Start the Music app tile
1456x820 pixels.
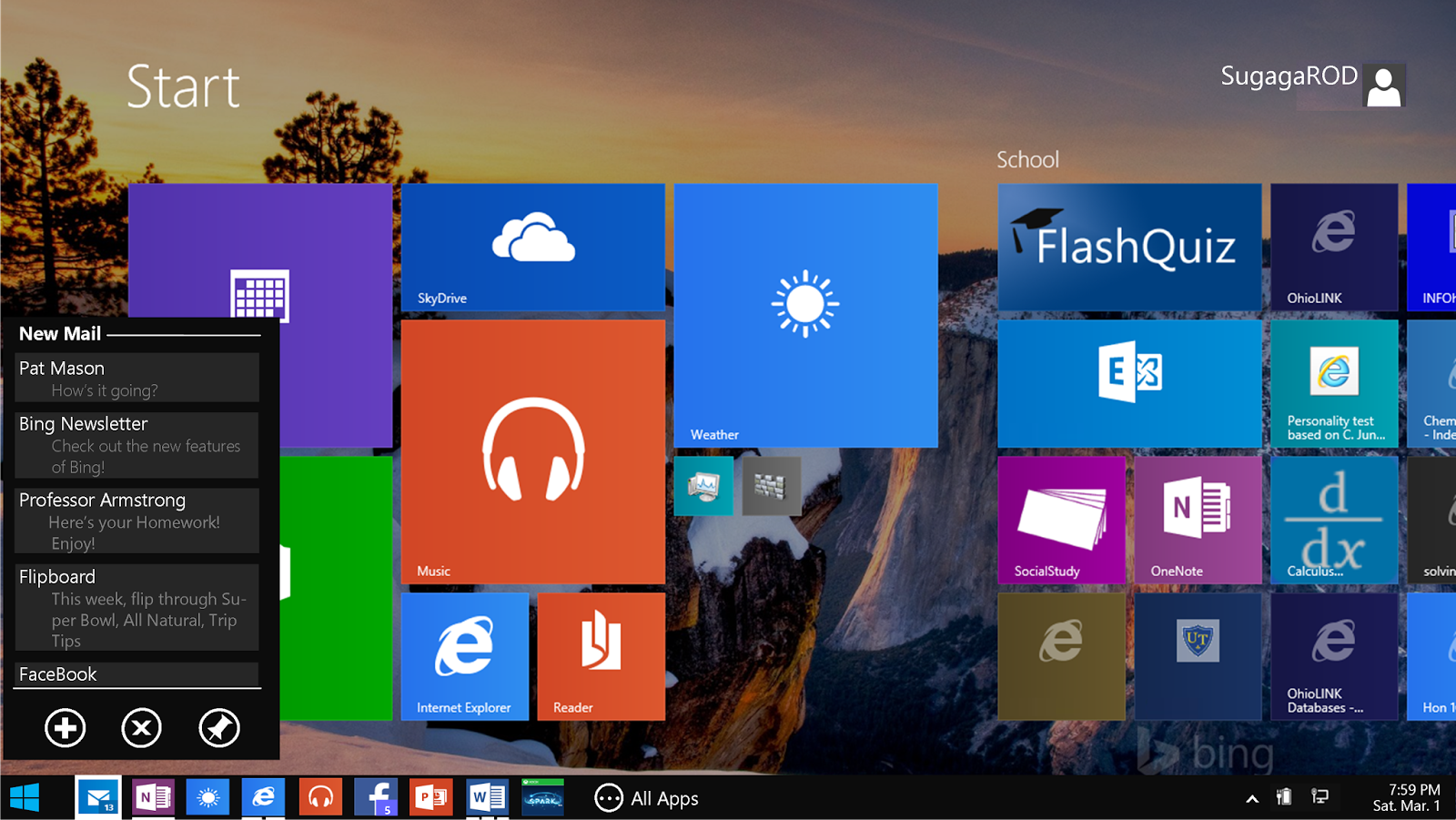click(x=532, y=450)
